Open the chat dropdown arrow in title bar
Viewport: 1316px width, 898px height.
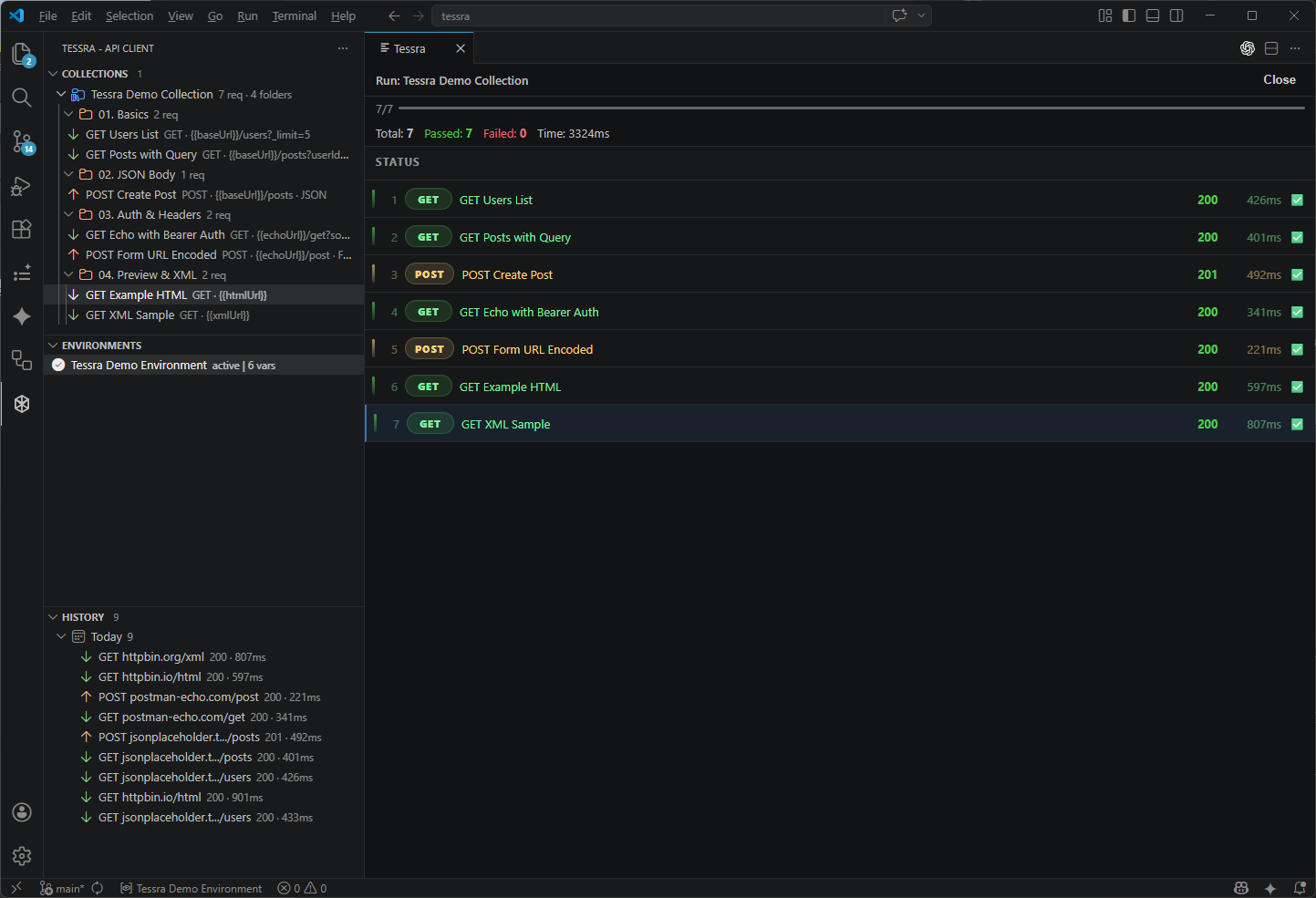[x=921, y=15]
